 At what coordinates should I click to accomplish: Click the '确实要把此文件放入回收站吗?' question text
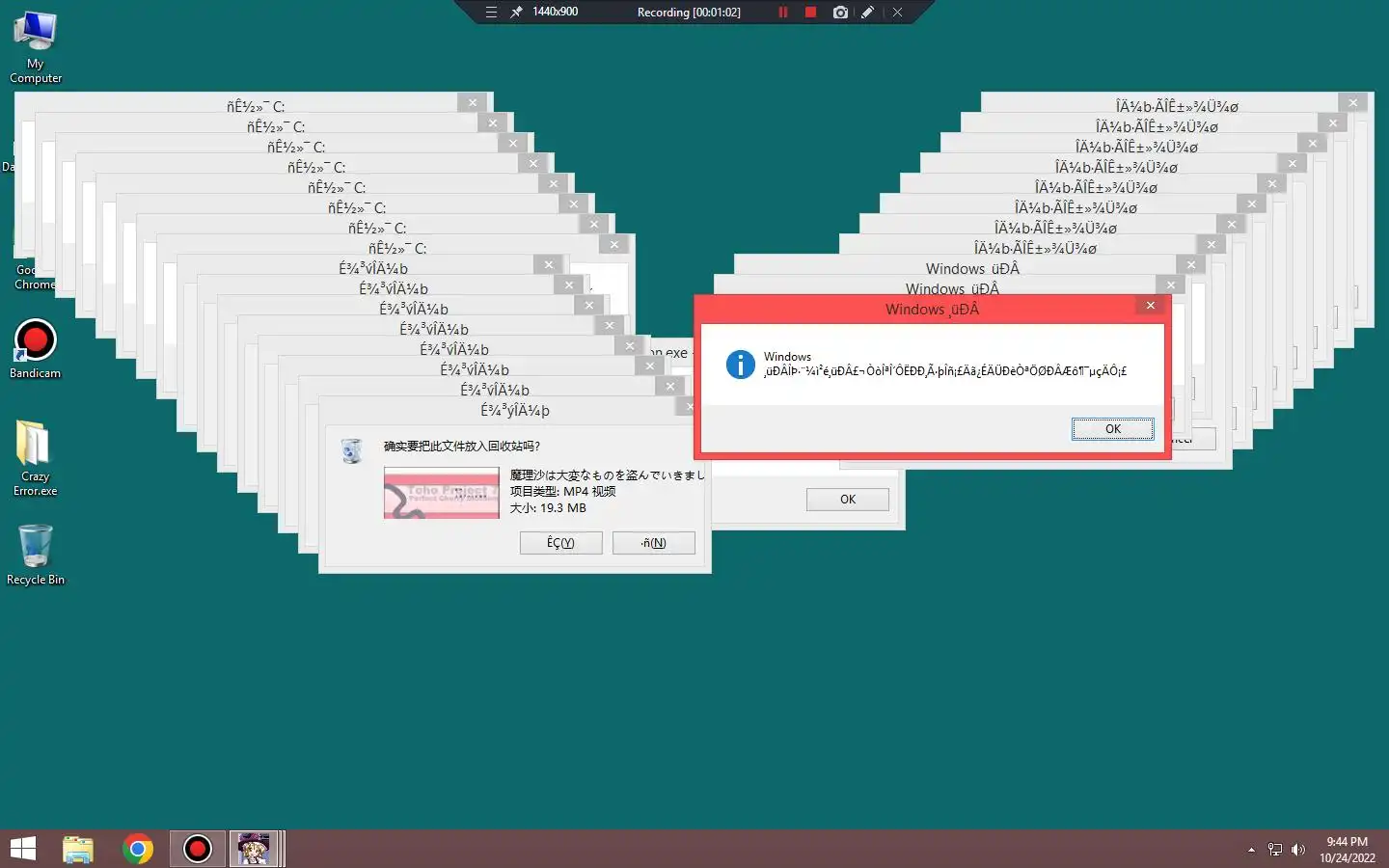(462, 447)
